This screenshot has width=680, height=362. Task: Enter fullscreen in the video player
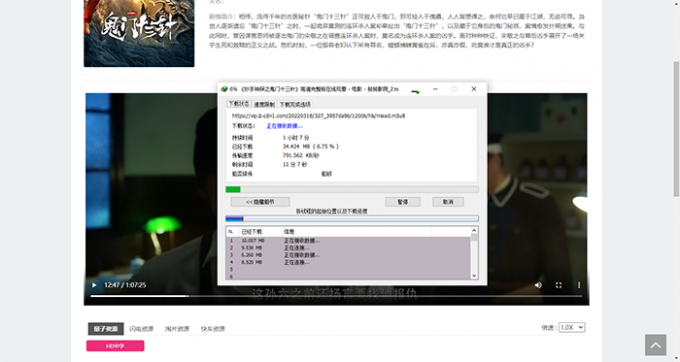tap(559, 285)
